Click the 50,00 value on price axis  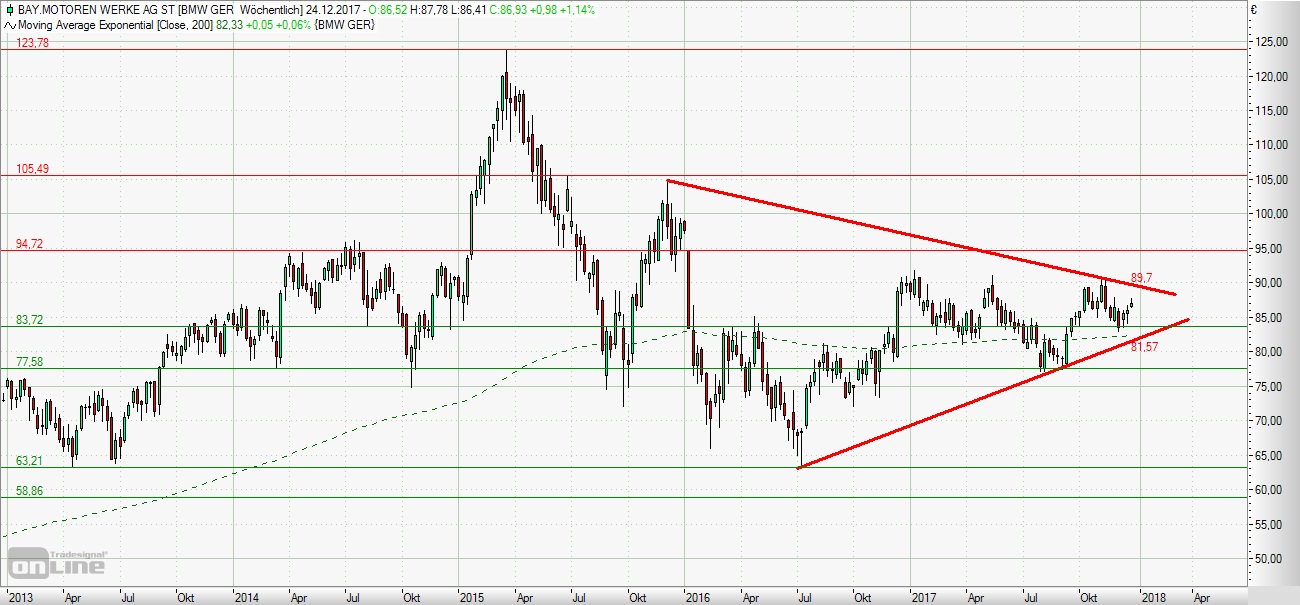pyautogui.click(x=1272, y=558)
